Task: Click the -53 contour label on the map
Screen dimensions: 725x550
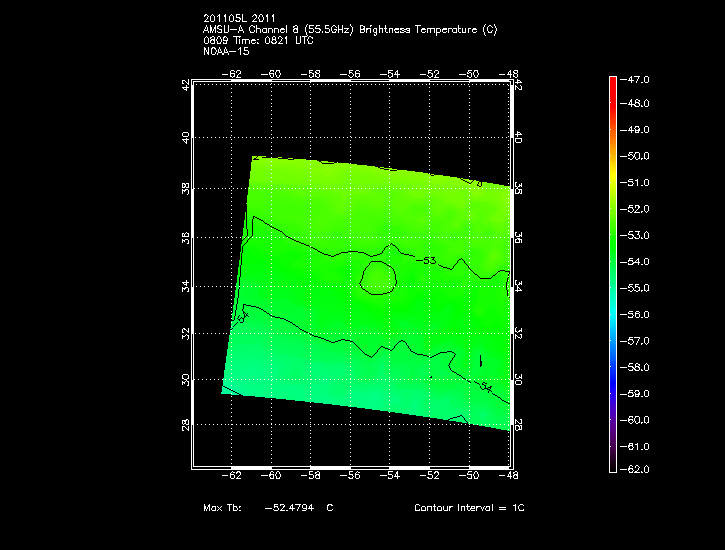Action: click(x=430, y=261)
